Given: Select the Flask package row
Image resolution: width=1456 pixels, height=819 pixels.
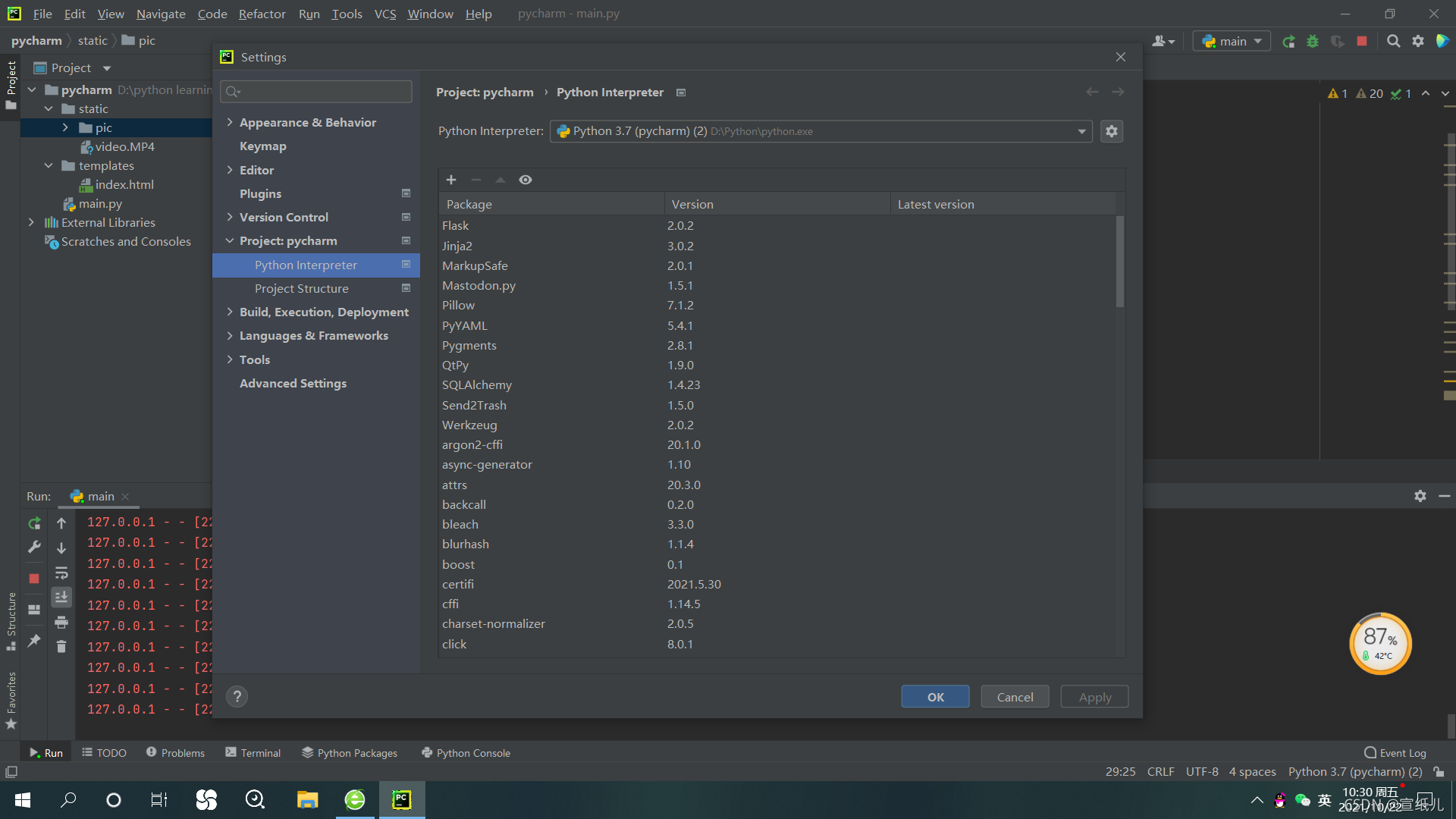Looking at the screenshot, I should tap(777, 225).
